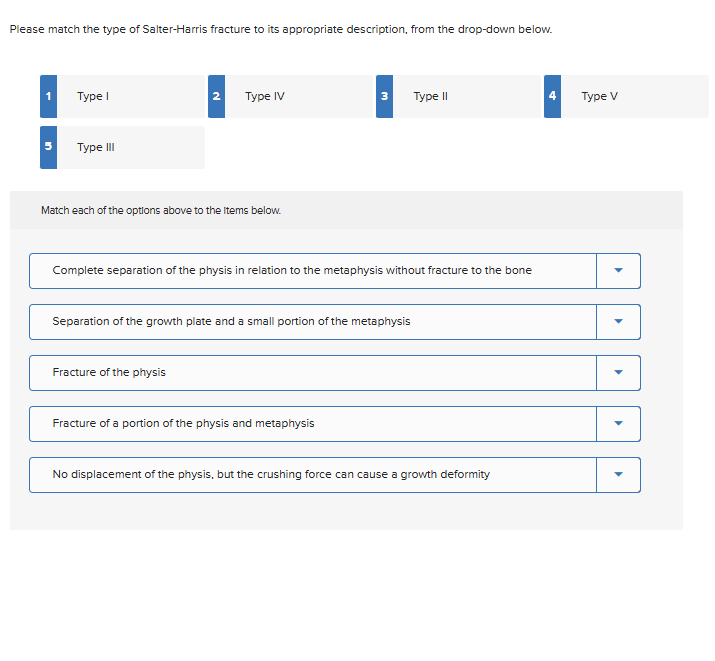This screenshot has height=661, width=715.
Task: Expand dropdown for 'No displacement of the physis'
Action: click(618, 475)
